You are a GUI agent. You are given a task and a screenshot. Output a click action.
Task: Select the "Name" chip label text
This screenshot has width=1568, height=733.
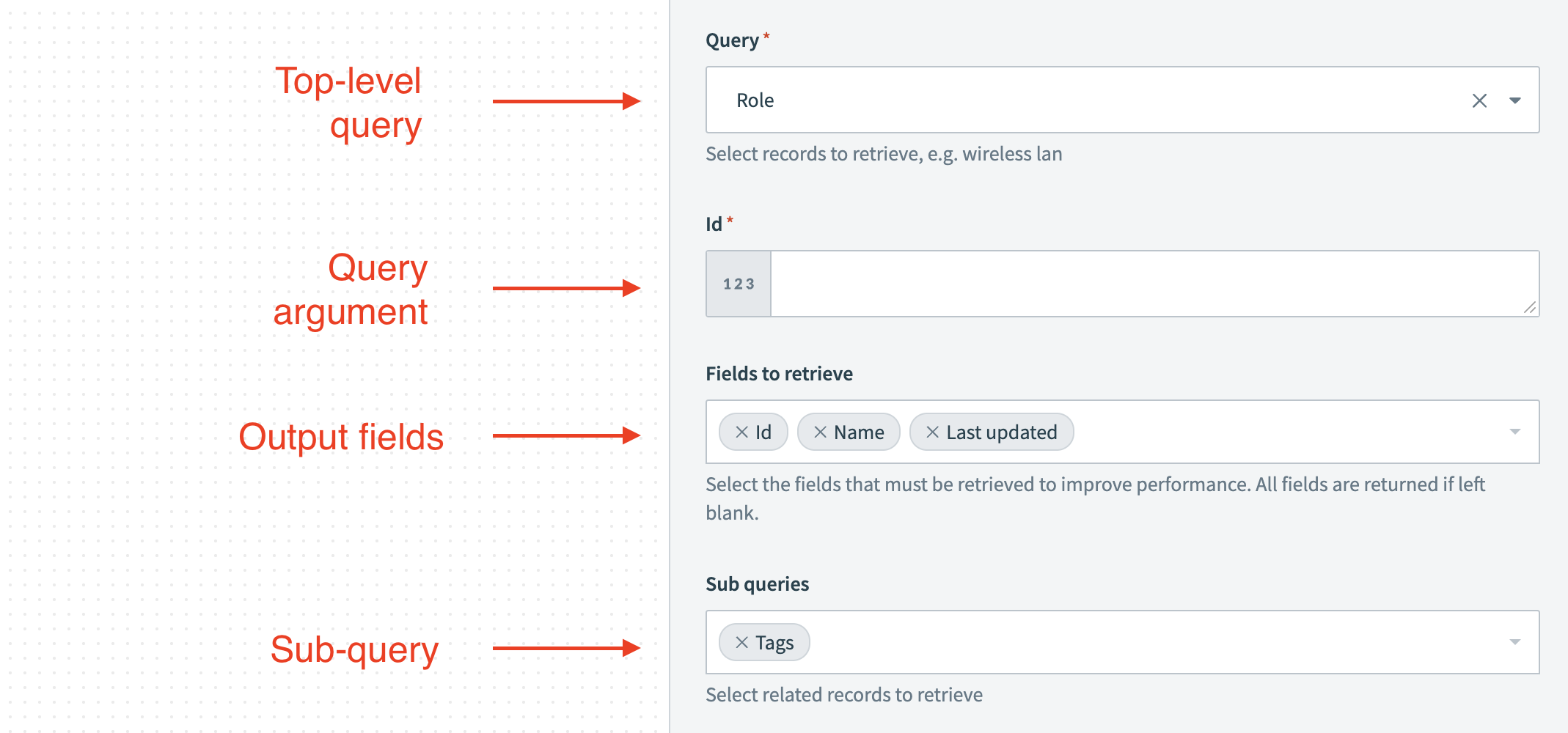pyautogui.click(x=860, y=432)
